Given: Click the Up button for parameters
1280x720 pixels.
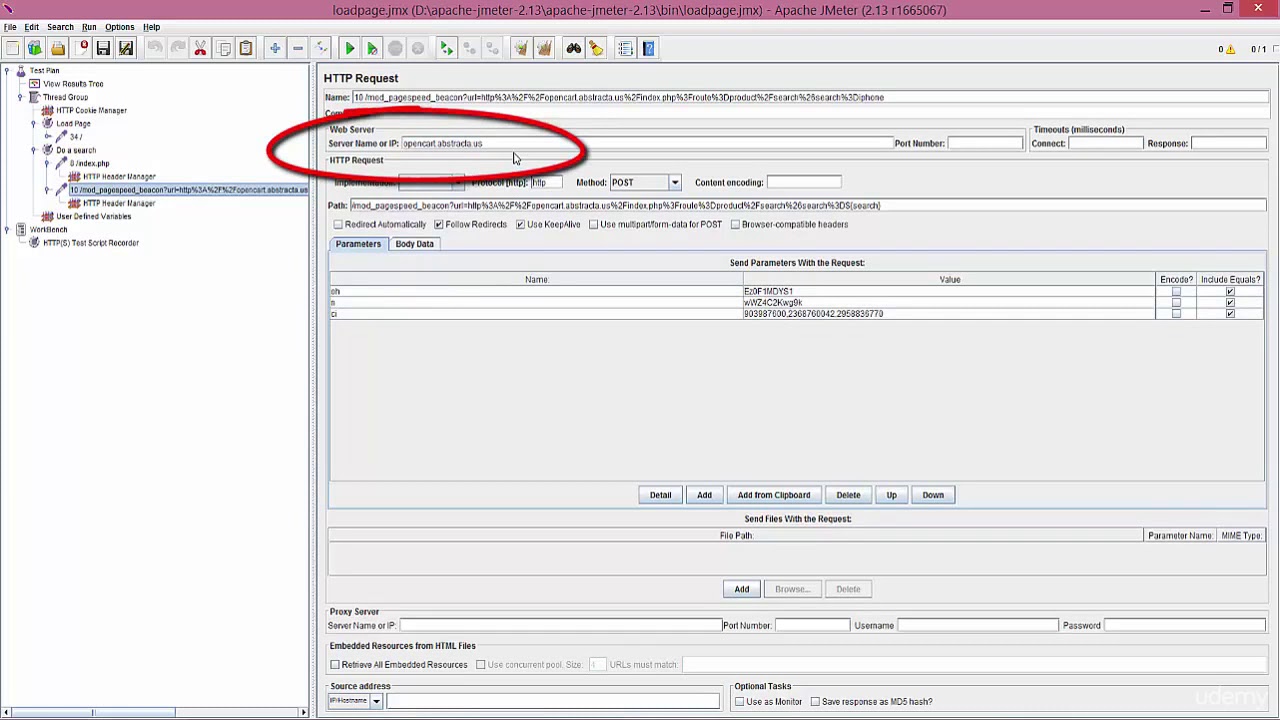Looking at the screenshot, I should [x=891, y=495].
